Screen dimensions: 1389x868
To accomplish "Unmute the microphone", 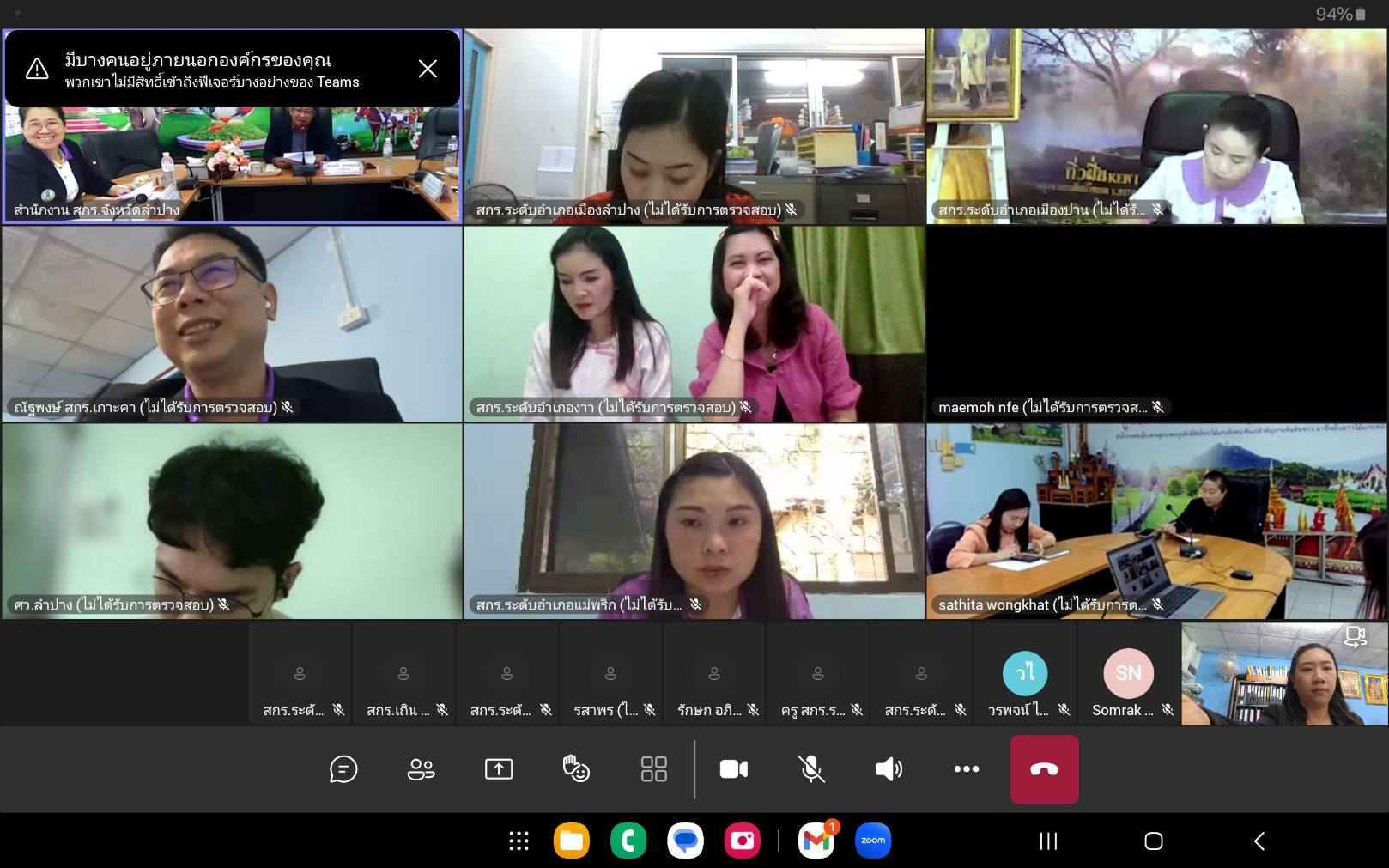I will [811, 769].
